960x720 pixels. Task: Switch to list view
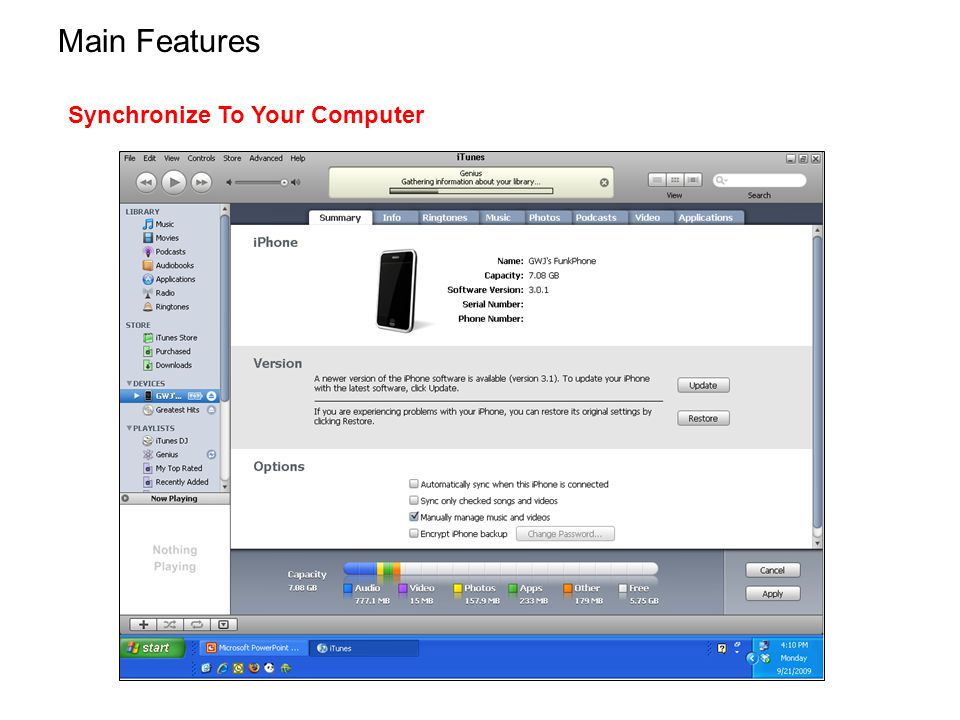[657, 180]
